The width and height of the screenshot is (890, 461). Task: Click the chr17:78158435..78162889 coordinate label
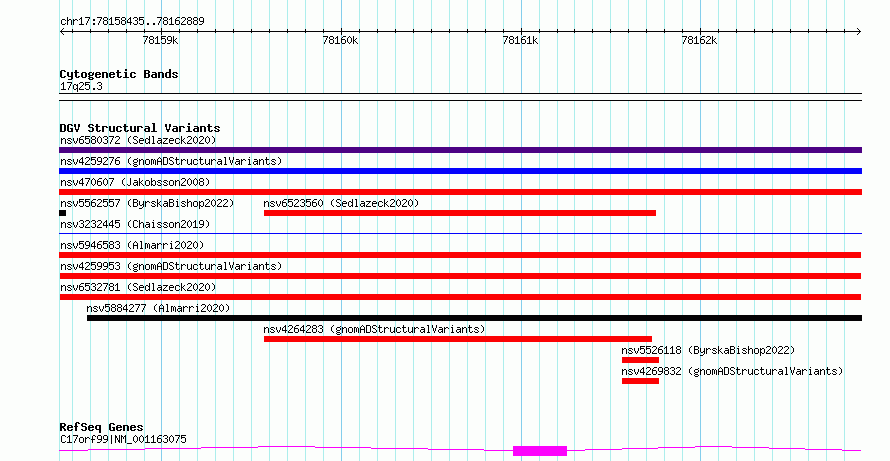point(132,22)
